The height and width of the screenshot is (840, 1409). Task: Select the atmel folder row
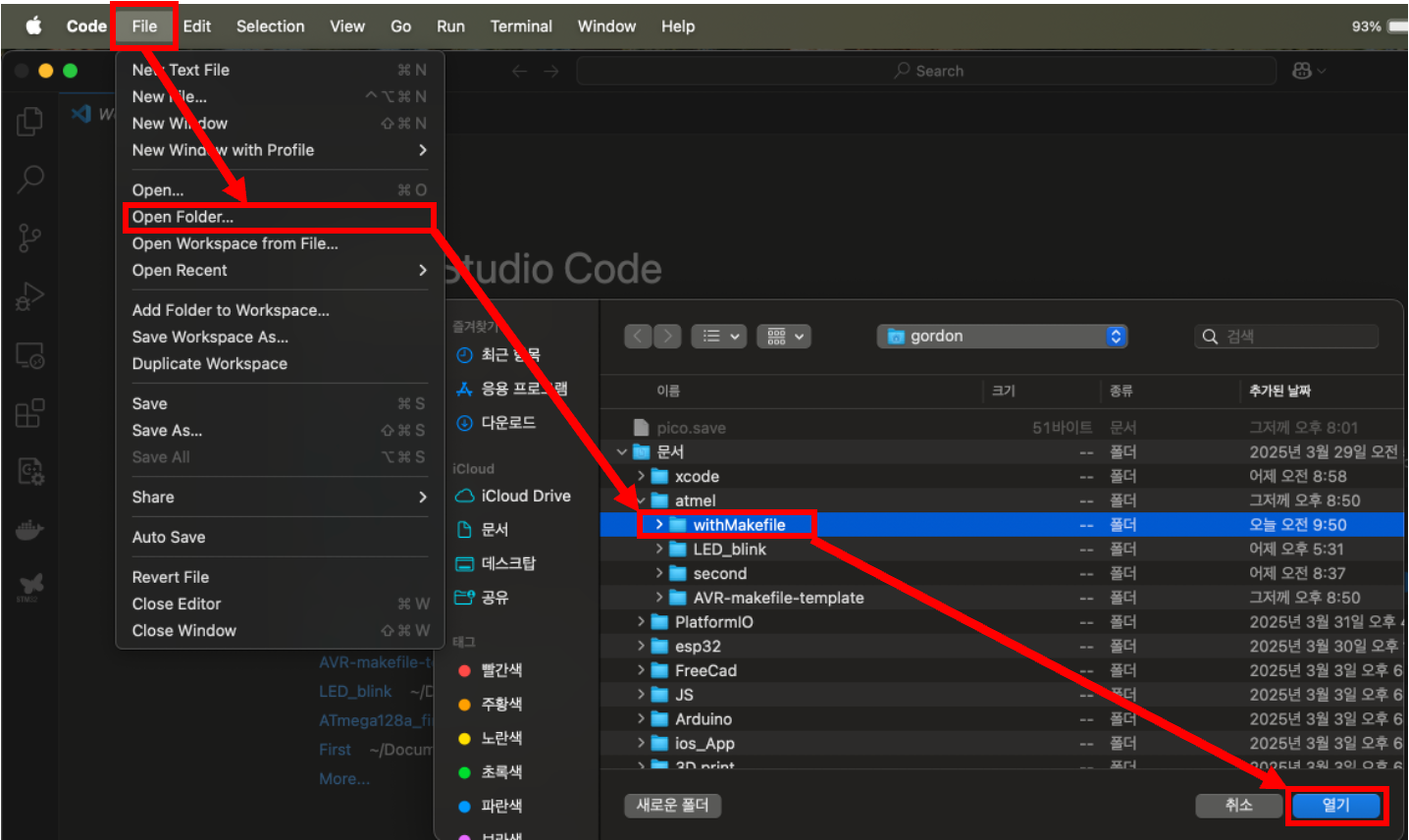[x=1002, y=500]
